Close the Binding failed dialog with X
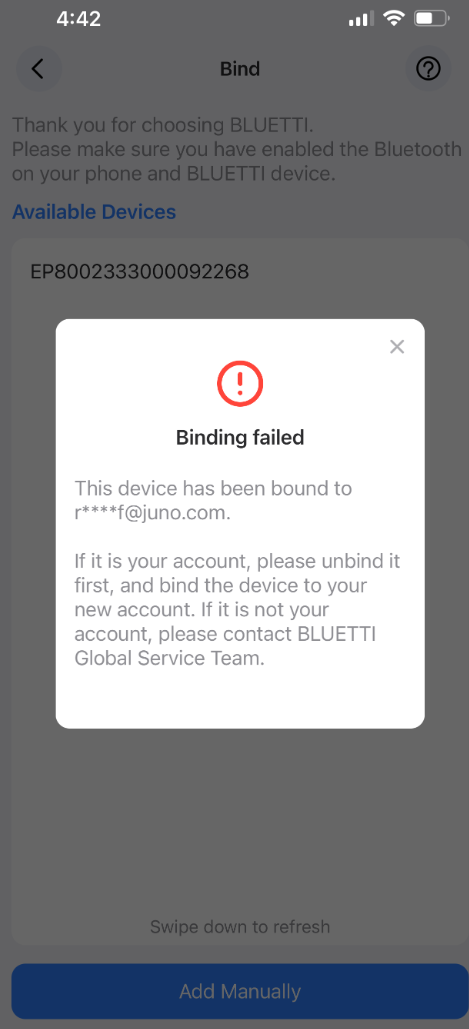 coord(397,346)
